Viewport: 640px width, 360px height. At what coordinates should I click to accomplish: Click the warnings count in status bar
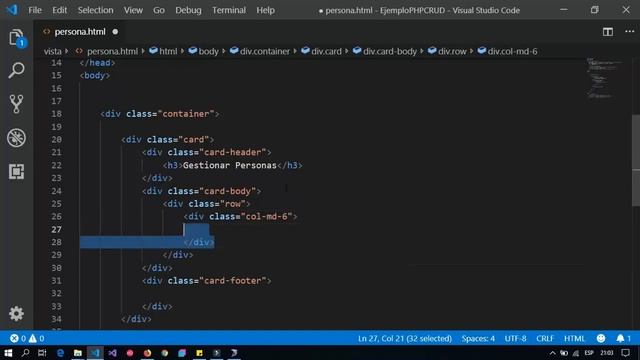pyautogui.click(x=36, y=338)
